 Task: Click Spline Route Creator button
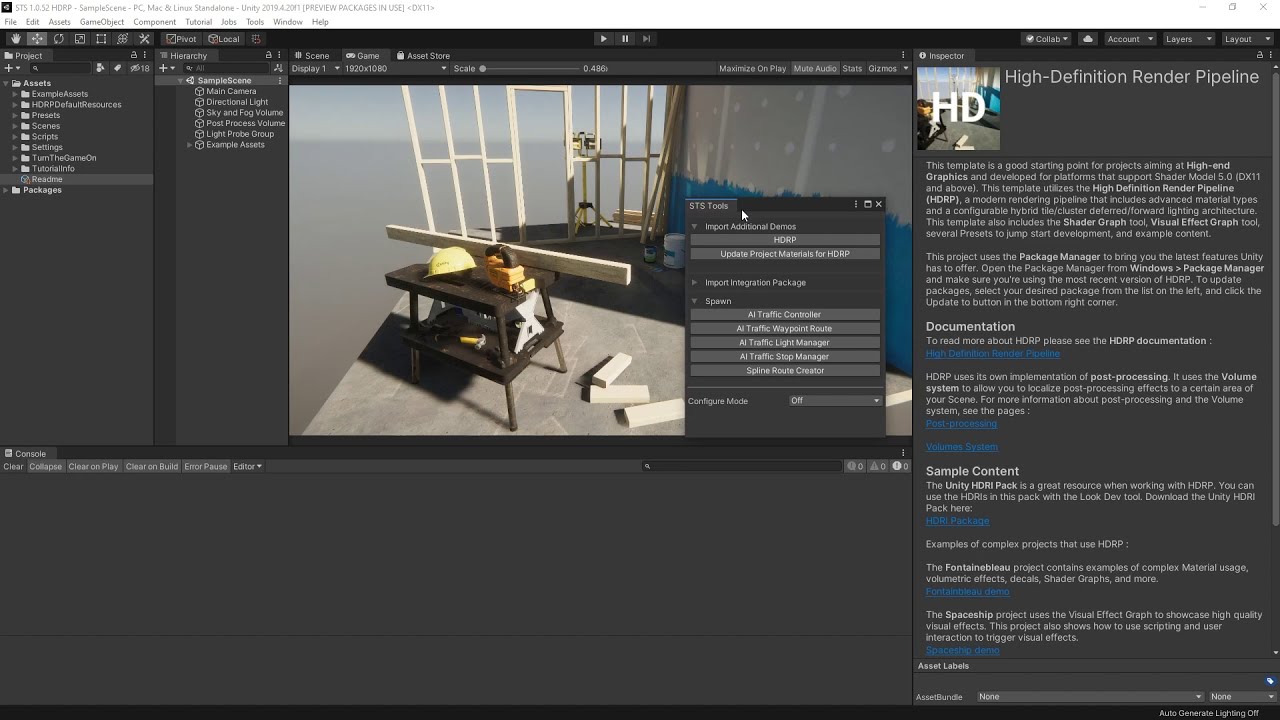(785, 371)
